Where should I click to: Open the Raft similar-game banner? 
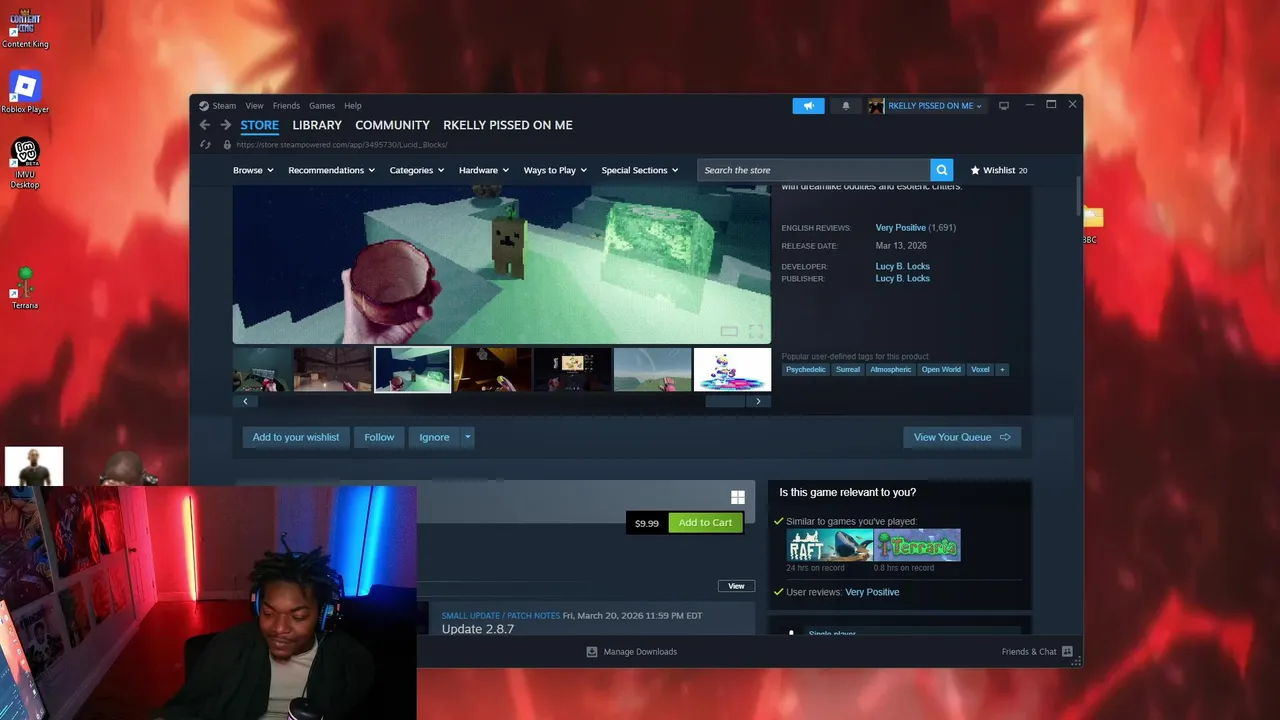point(829,545)
